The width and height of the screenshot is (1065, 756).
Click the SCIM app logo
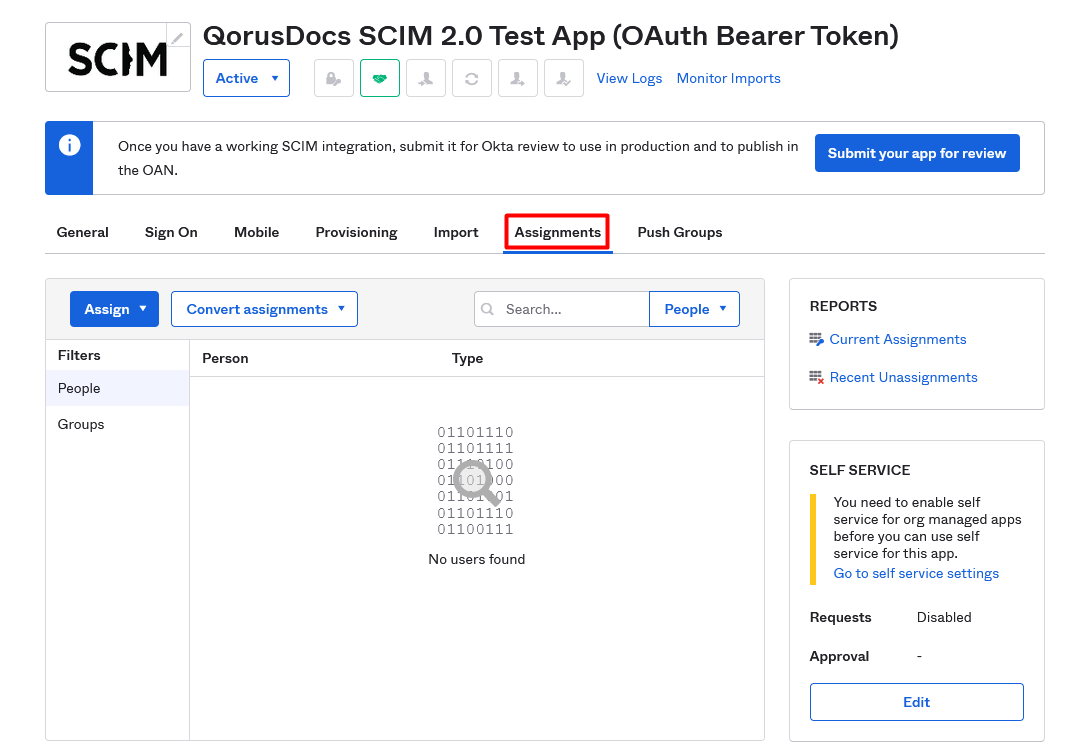point(118,58)
